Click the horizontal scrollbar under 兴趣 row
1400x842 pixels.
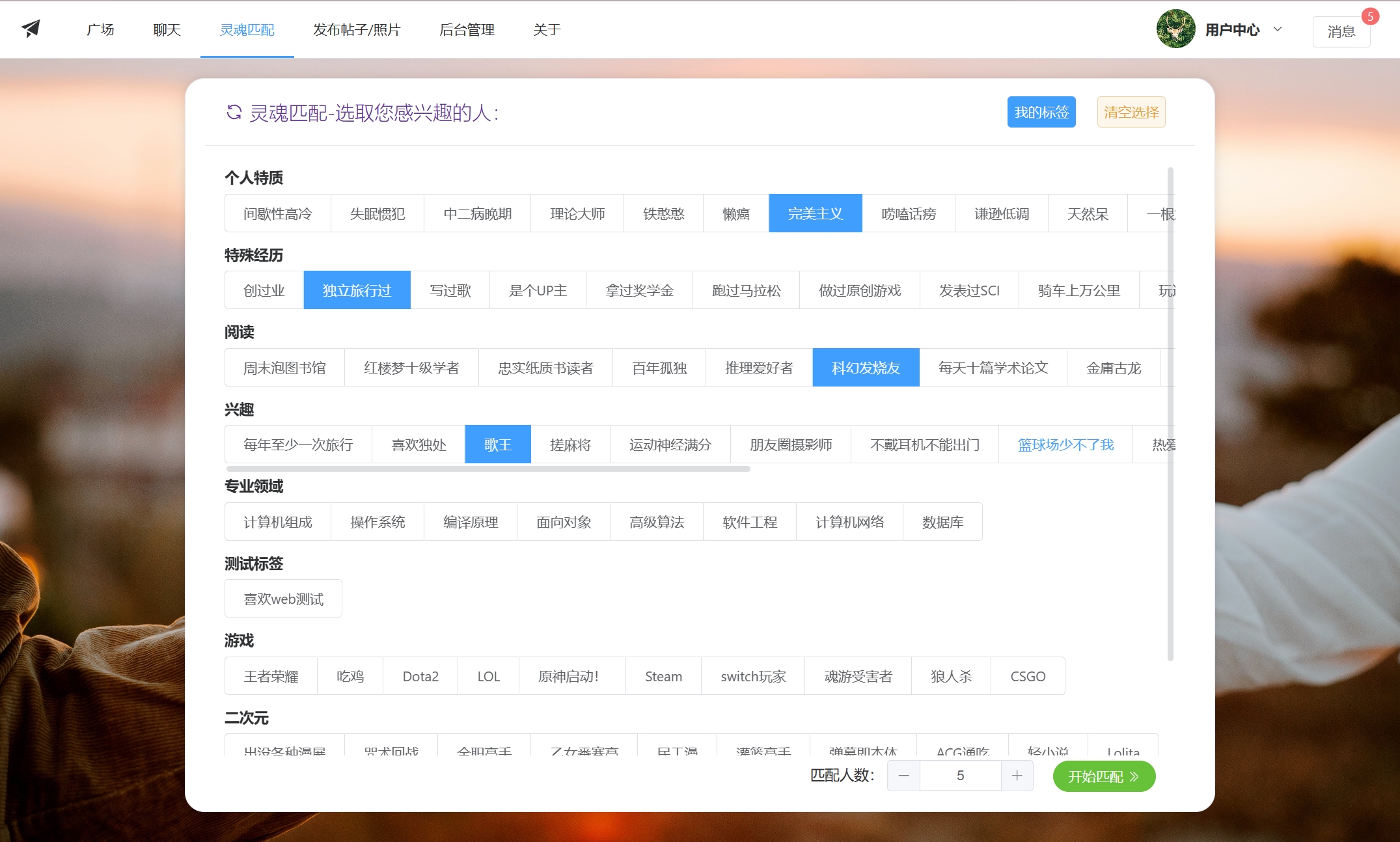tap(488, 469)
